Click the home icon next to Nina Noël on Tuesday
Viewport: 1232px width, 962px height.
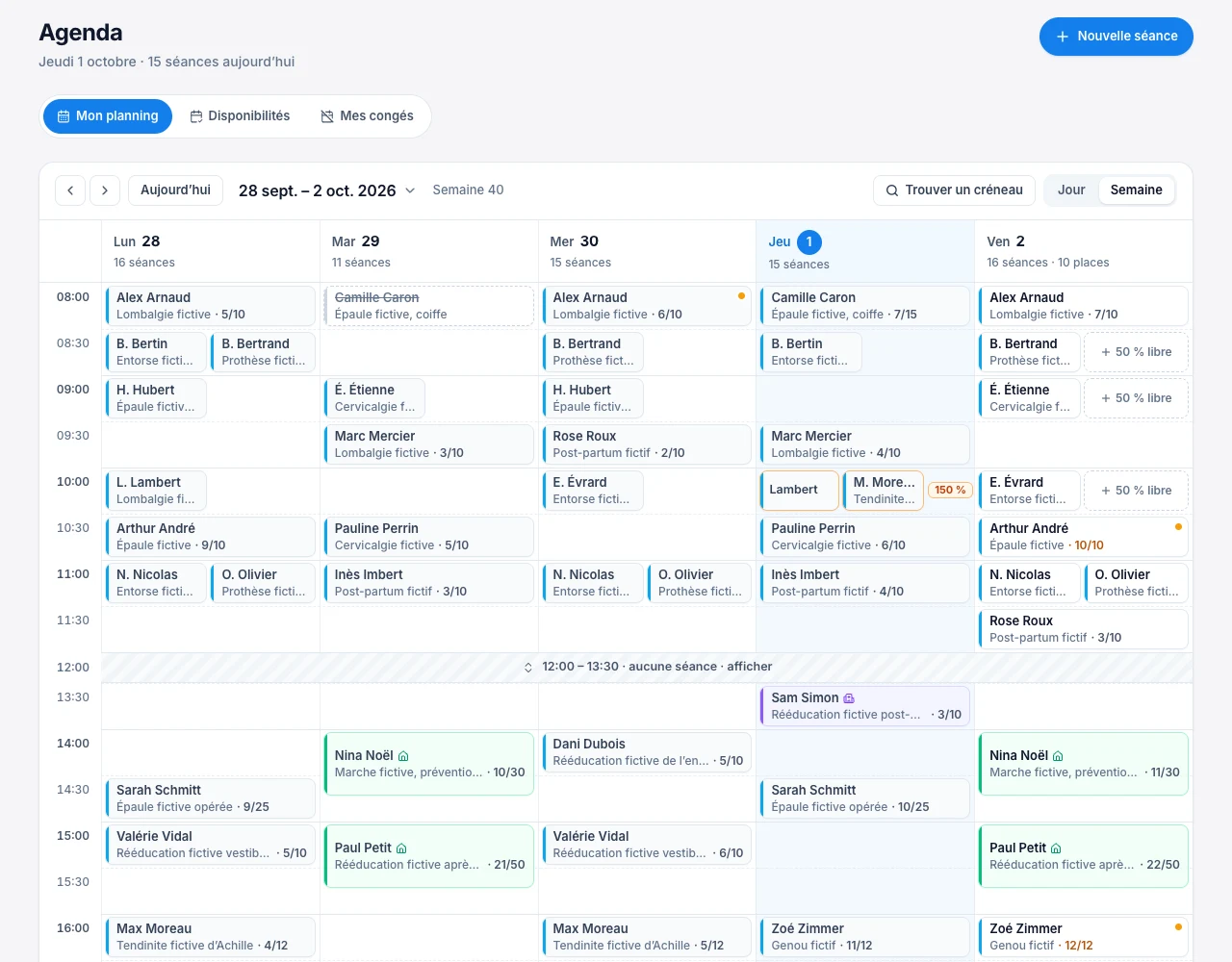pos(403,756)
